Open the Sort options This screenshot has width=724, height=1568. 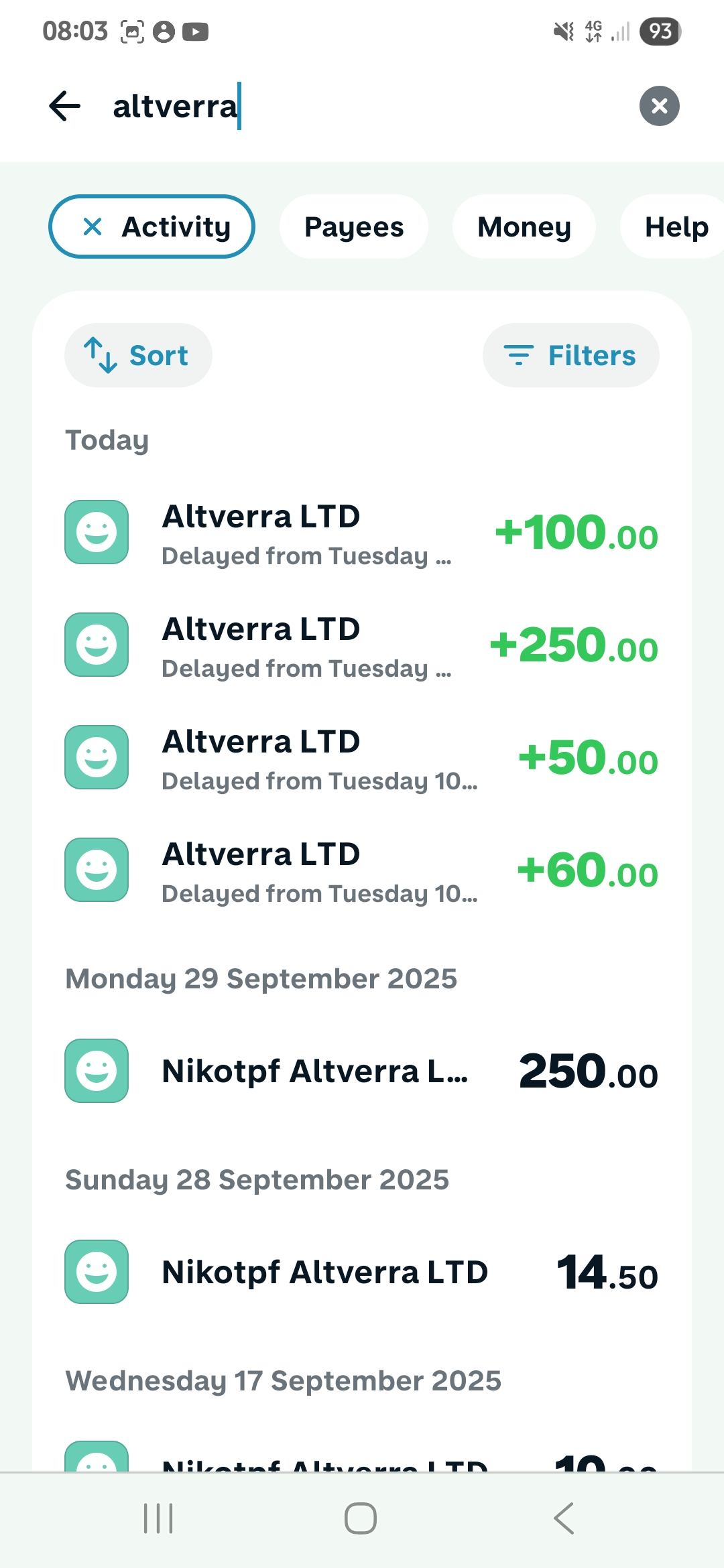(x=138, y=355)
